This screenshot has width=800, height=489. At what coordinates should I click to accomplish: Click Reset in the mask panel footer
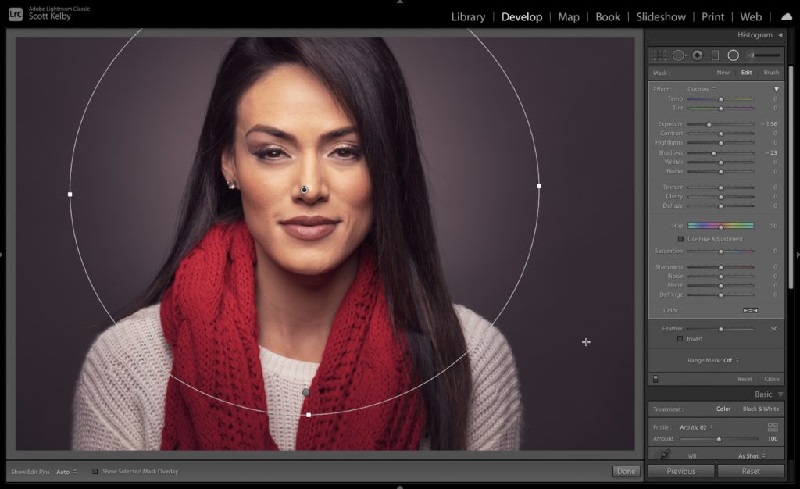[745, 379]
